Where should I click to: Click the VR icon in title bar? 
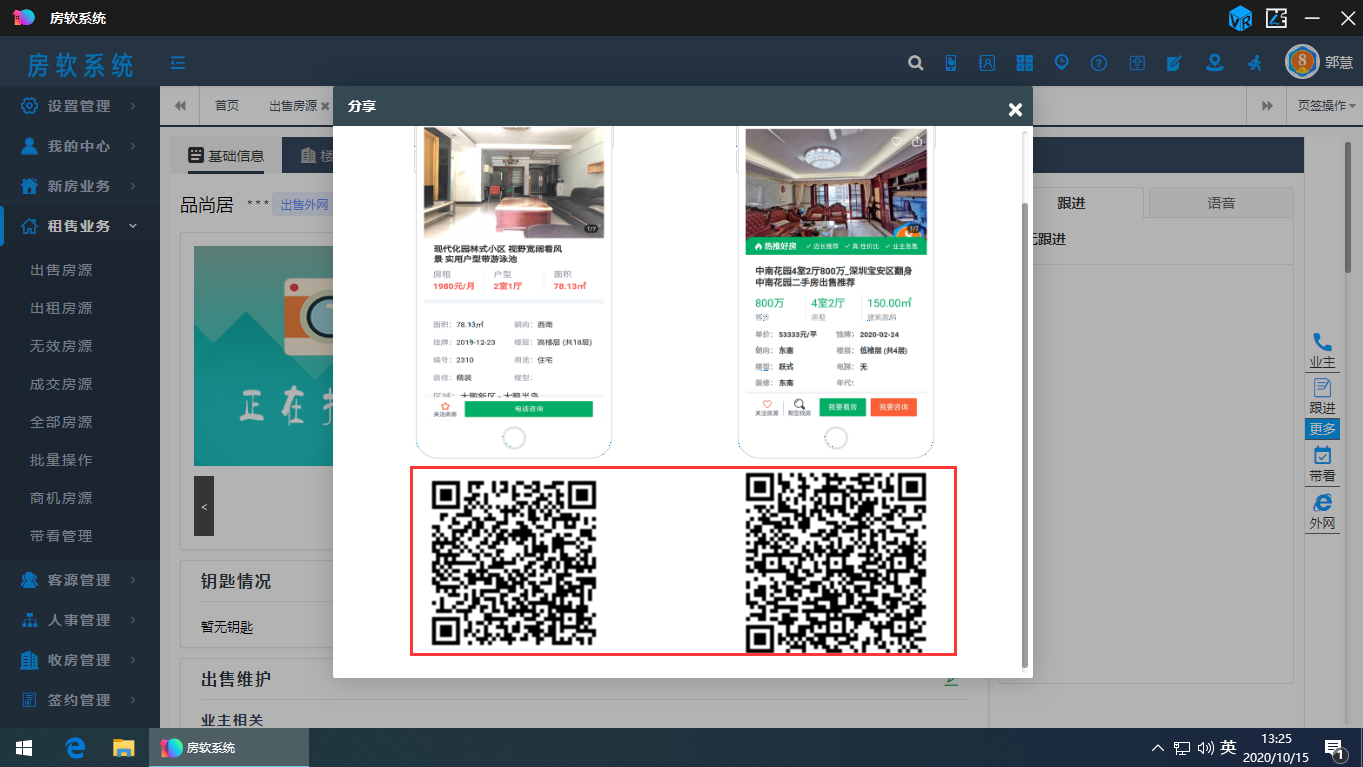point(1241,18)
